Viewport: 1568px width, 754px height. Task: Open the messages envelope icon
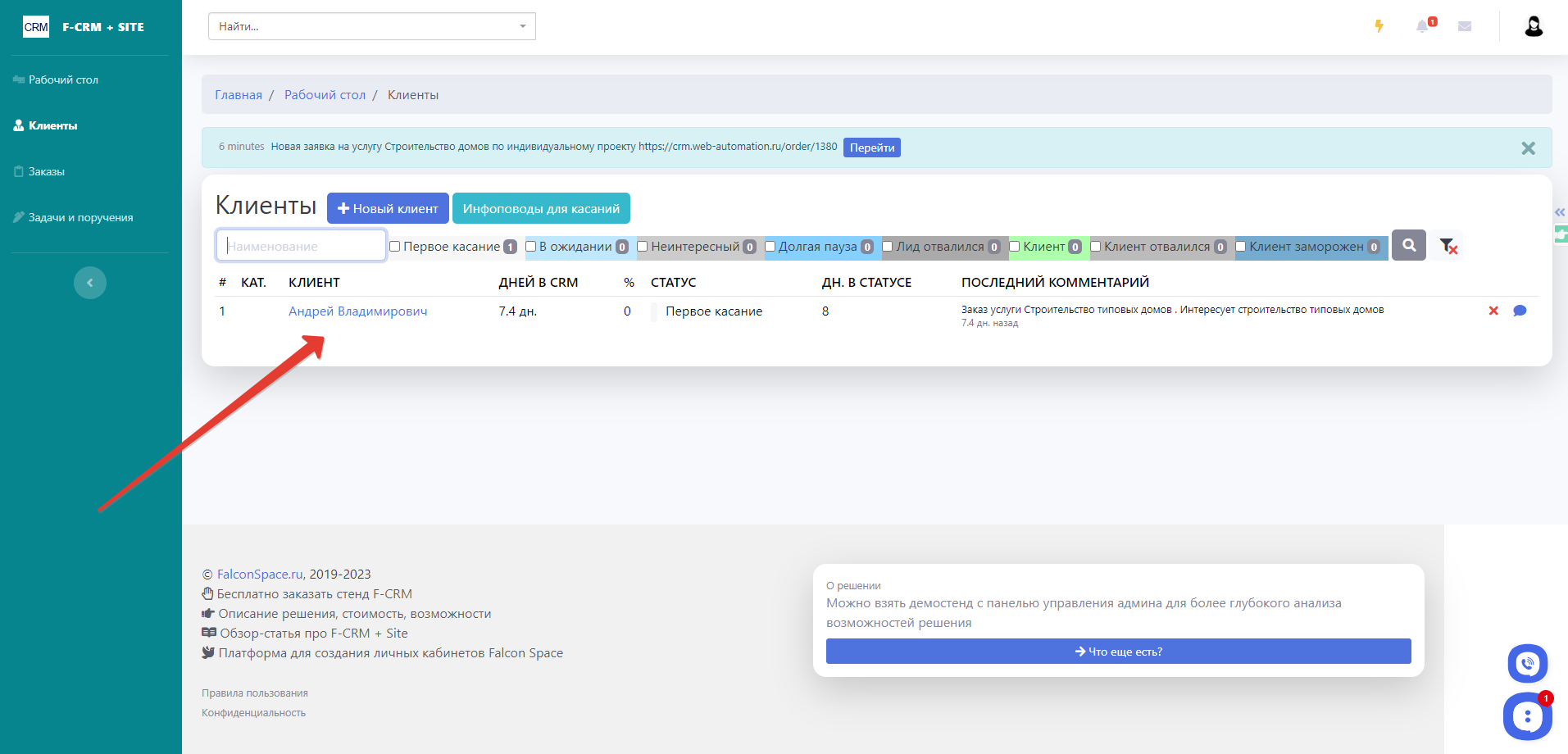1465,26
